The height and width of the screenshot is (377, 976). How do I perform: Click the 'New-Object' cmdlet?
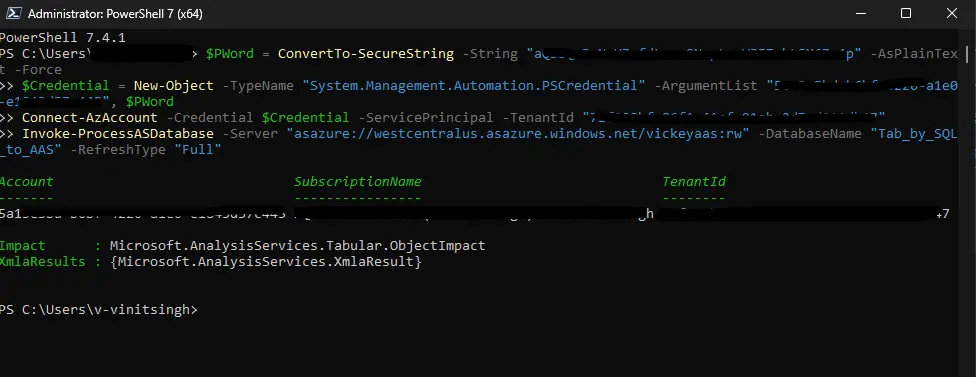(x=174, y=85)
